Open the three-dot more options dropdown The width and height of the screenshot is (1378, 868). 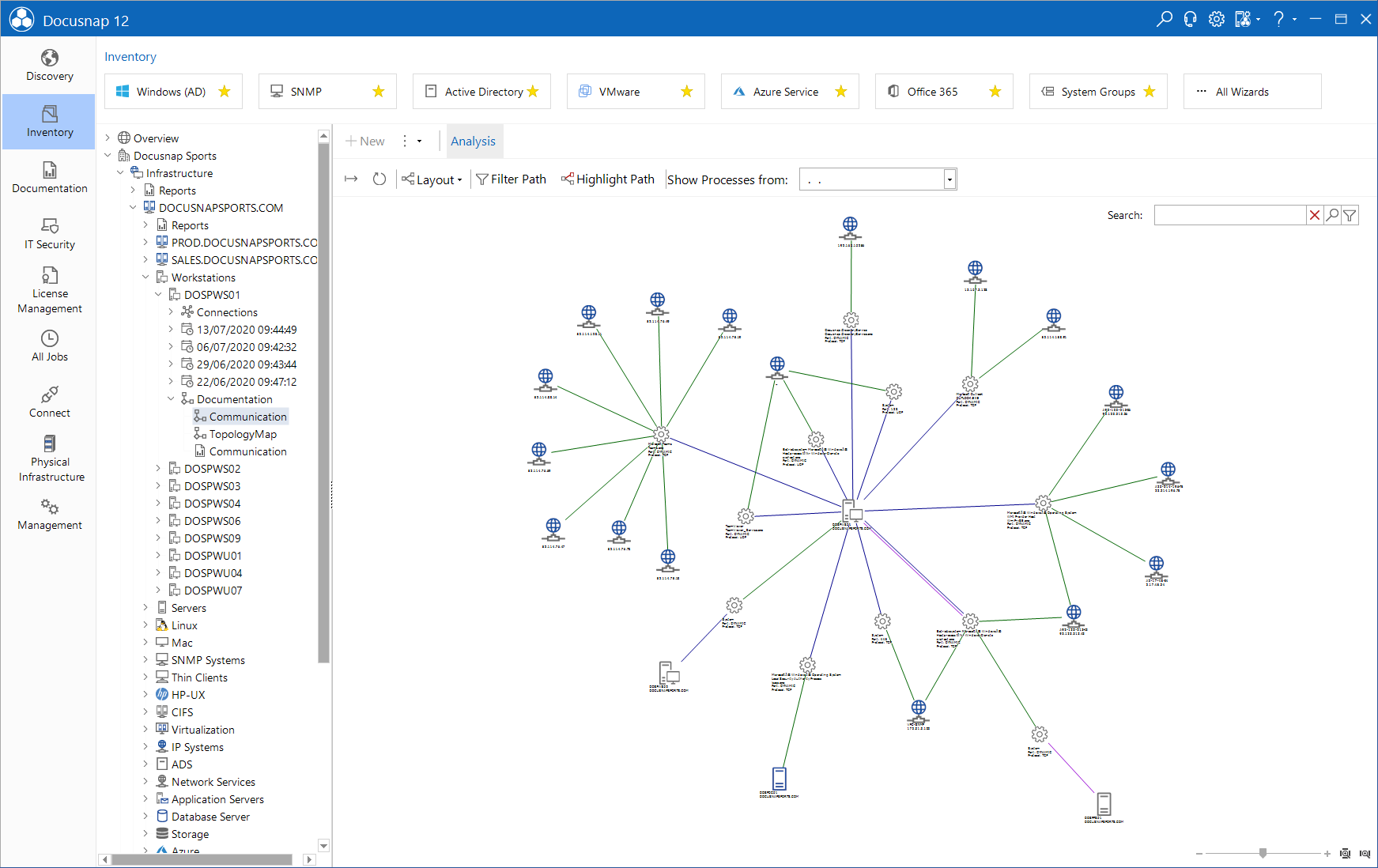coord(411,142)
